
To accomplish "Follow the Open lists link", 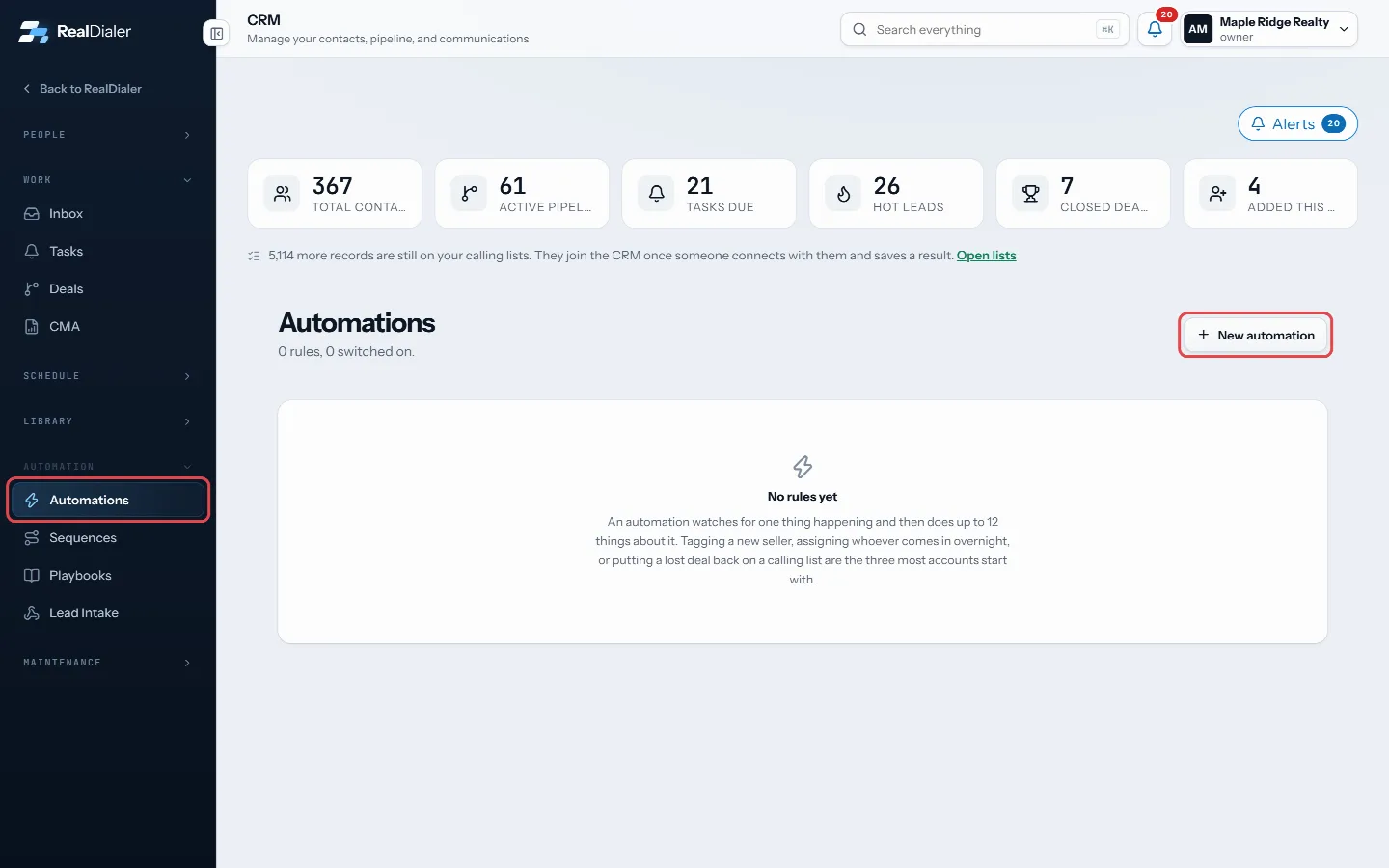I will pos(986,256).
